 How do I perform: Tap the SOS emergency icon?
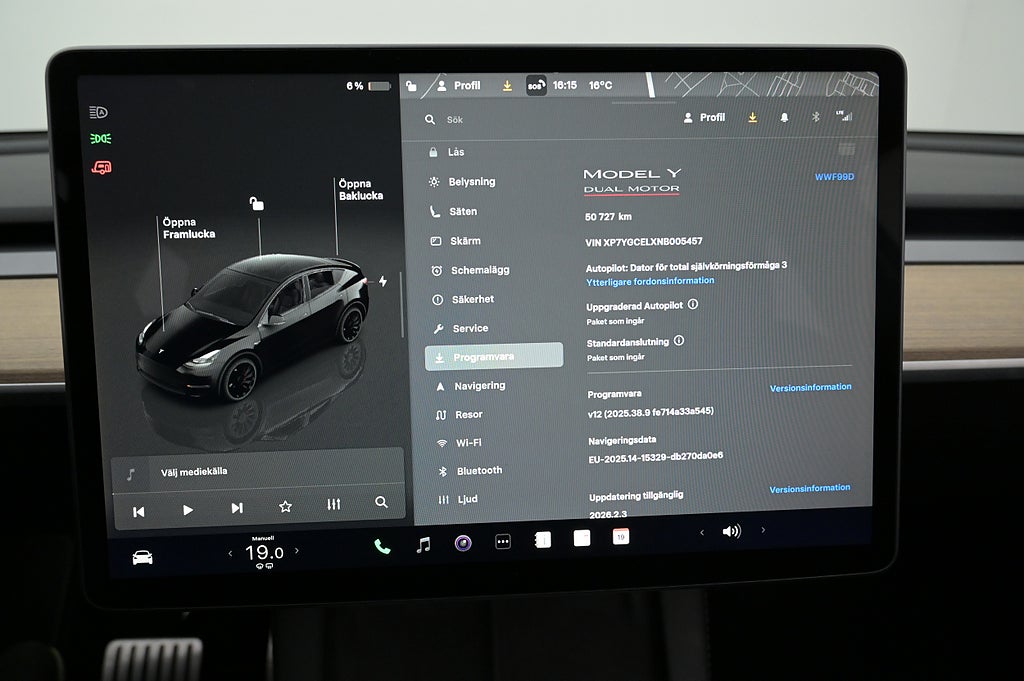pos(537,86)
